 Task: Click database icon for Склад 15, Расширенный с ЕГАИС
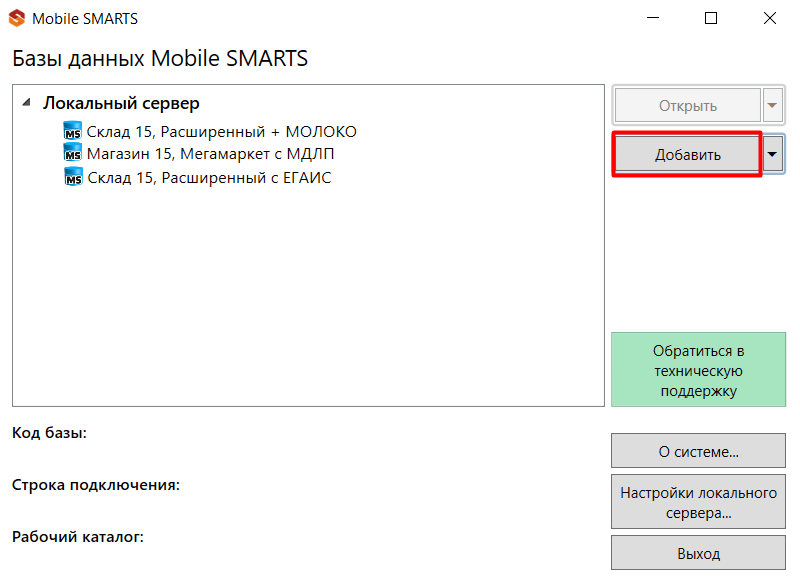73,176
